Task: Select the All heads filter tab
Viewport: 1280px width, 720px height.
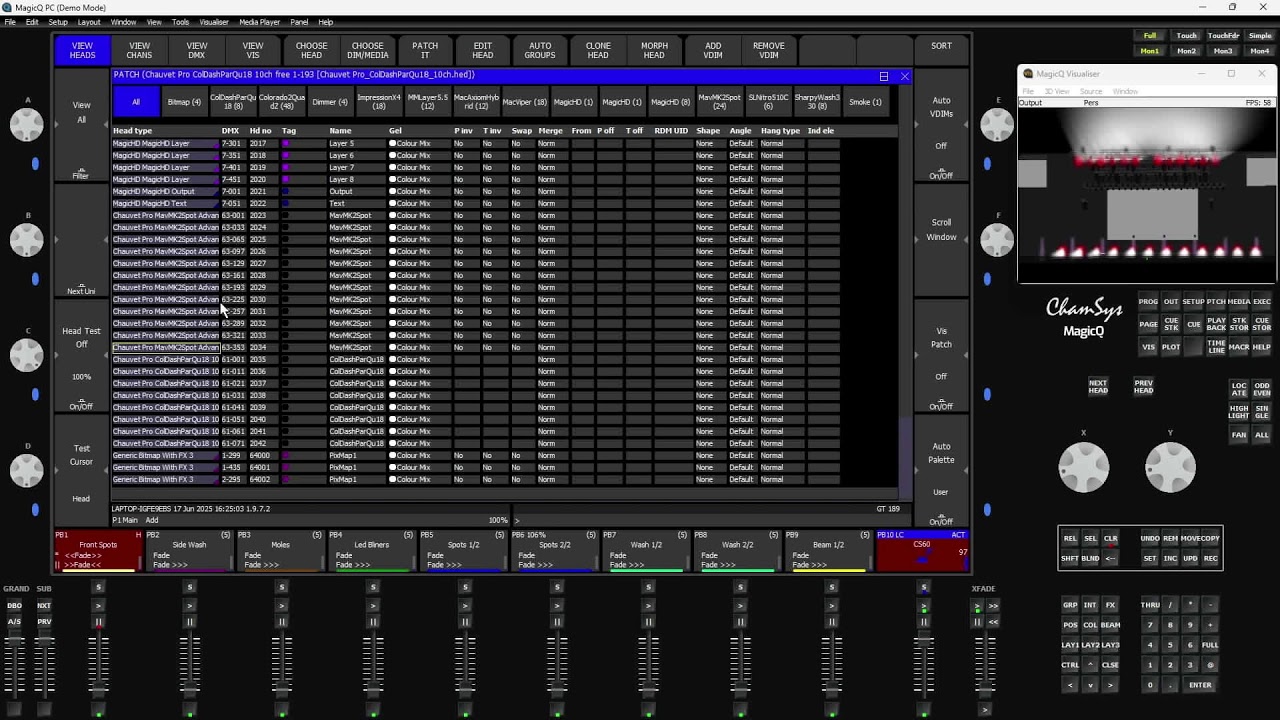Action: [x=136, y=102]
